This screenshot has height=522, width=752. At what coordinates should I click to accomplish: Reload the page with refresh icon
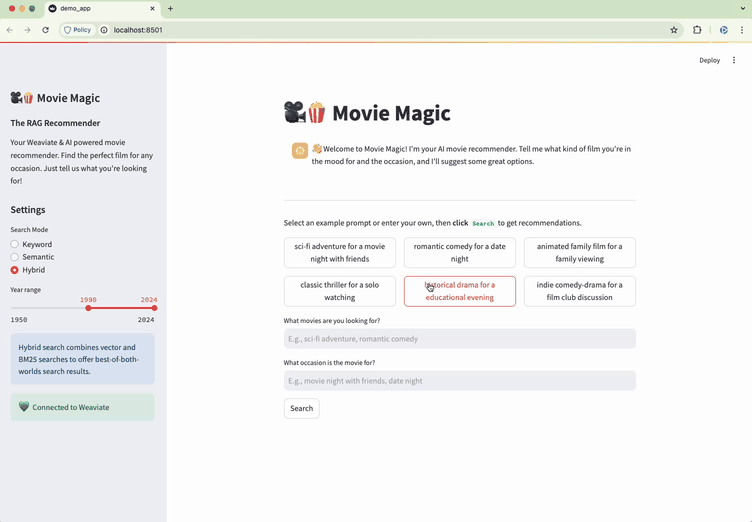(x=45, y=30)
